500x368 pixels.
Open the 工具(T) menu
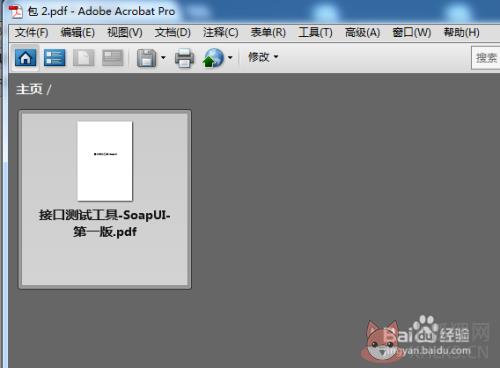pyautogui.click(x=315, y=32)
